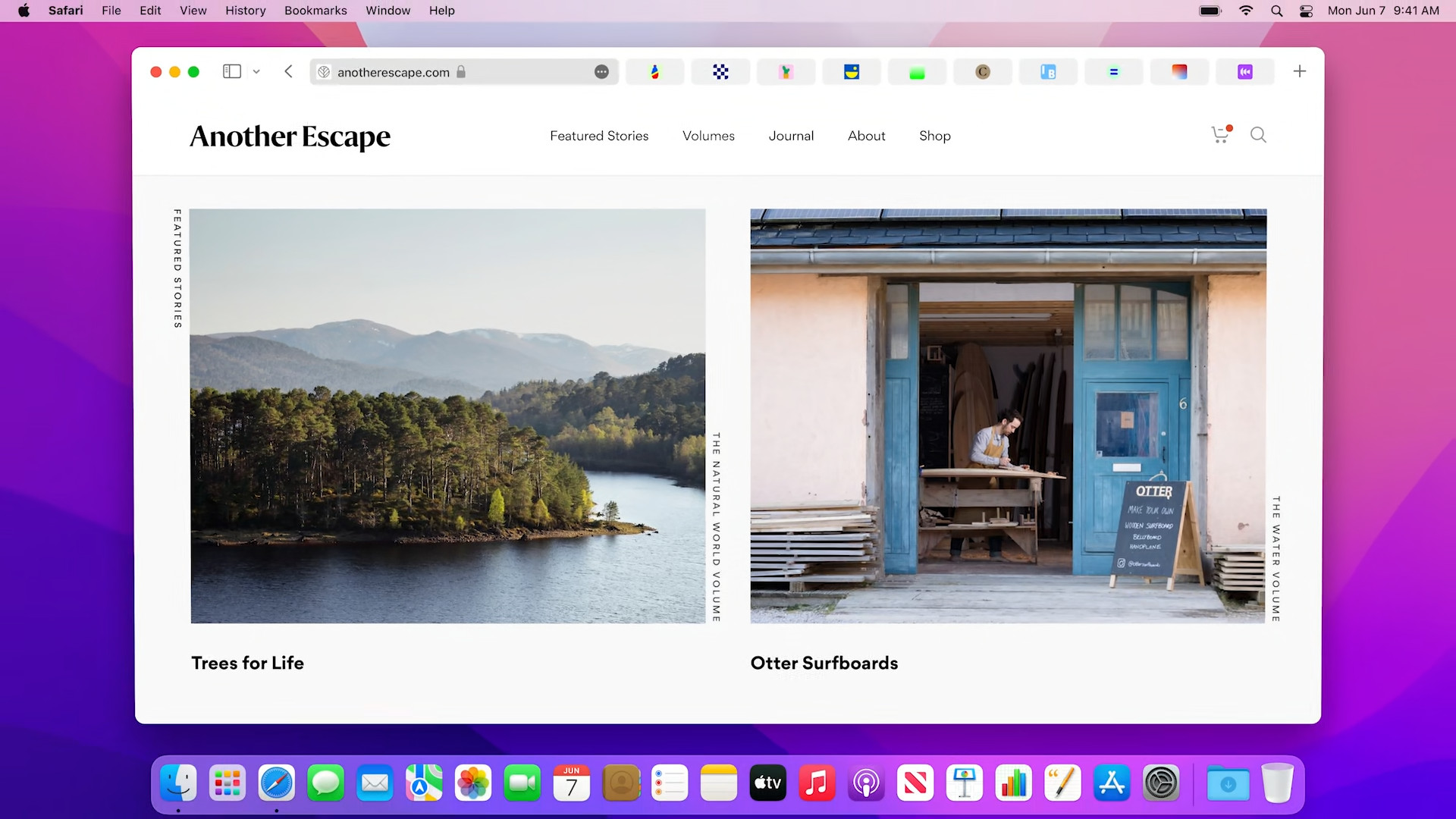
Task: Click the Wi-Fi status icon
Action: 1246,11
